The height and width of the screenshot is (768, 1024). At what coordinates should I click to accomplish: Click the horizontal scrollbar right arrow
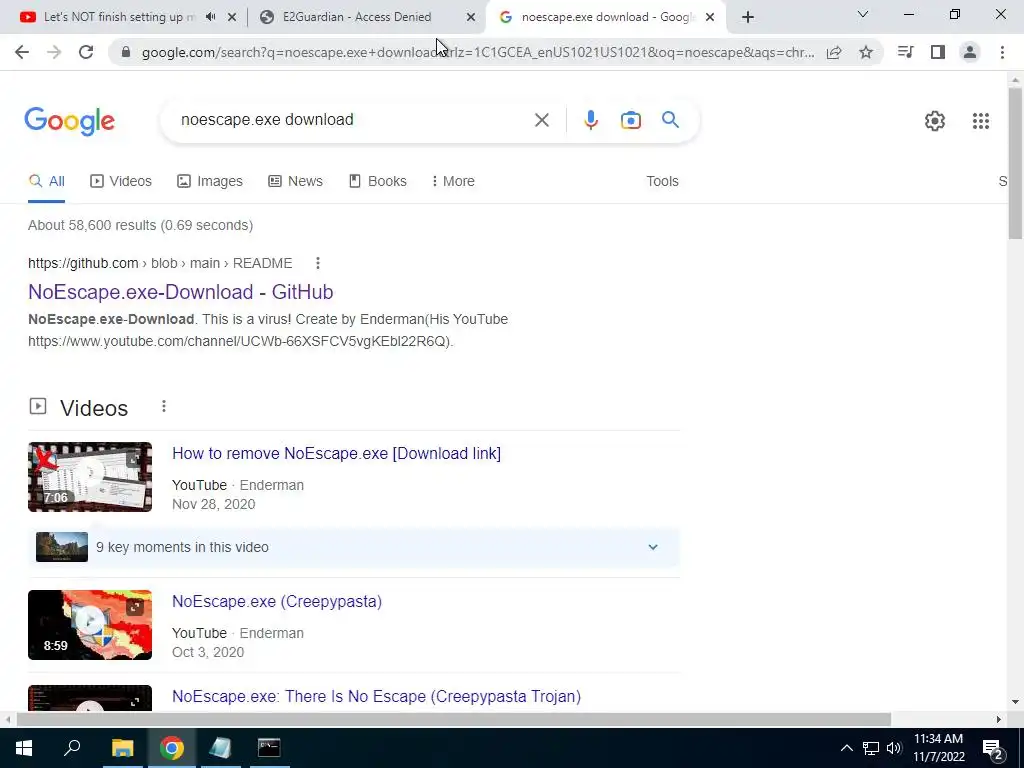999,720
